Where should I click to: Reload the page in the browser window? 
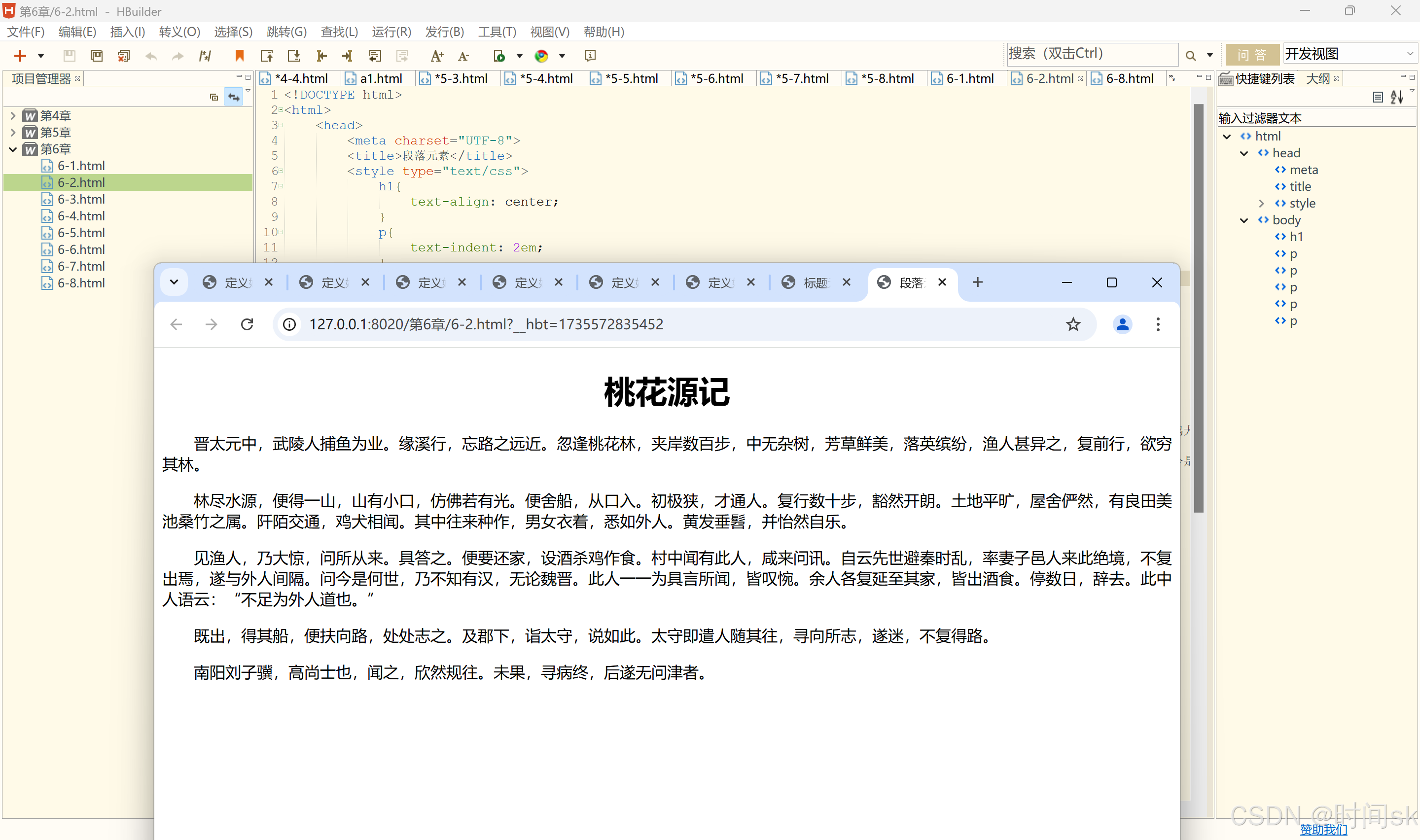[x=247, y=324]
